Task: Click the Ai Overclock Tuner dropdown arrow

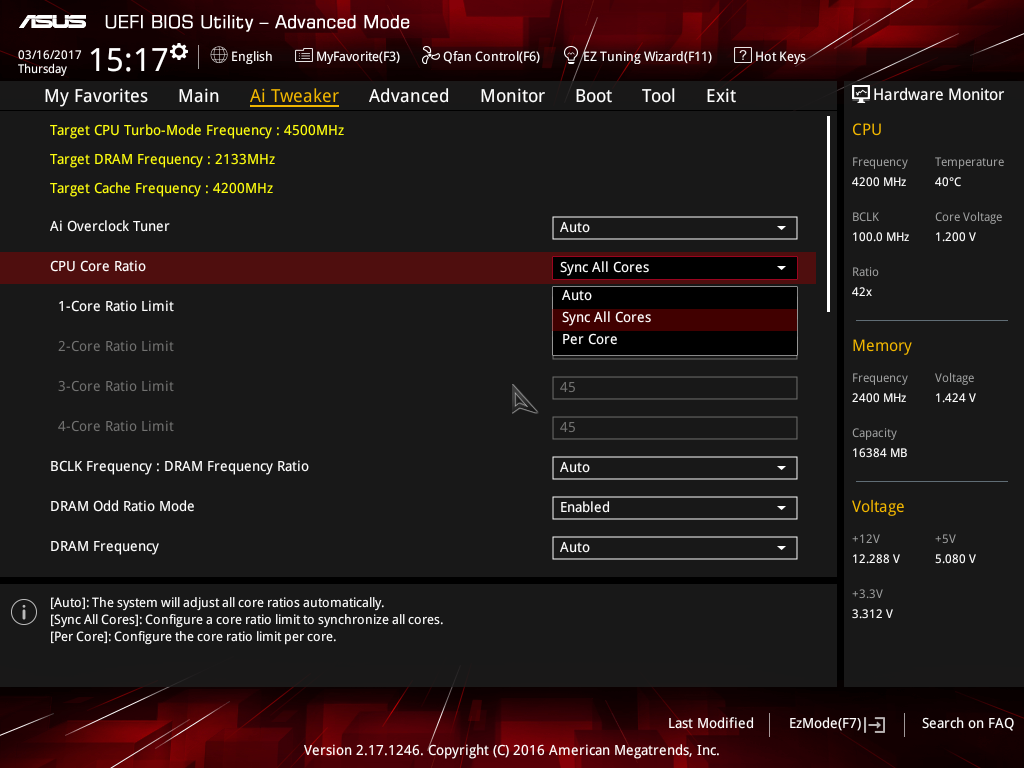Action: 781,228
